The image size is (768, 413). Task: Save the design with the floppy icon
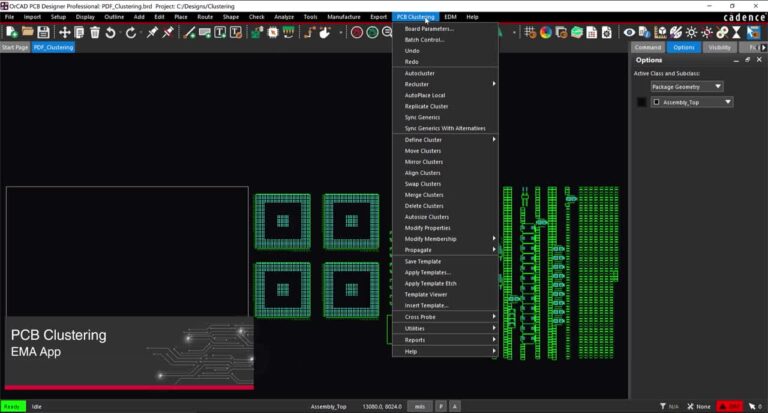(x=43, y=32)
